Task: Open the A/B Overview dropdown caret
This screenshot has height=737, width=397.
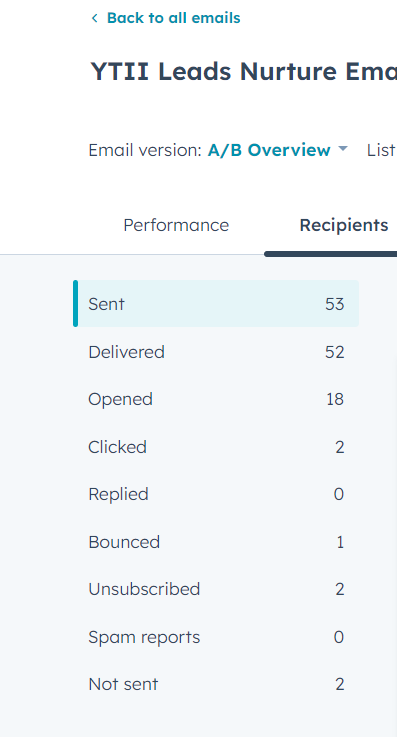Action: pos(343,149)
